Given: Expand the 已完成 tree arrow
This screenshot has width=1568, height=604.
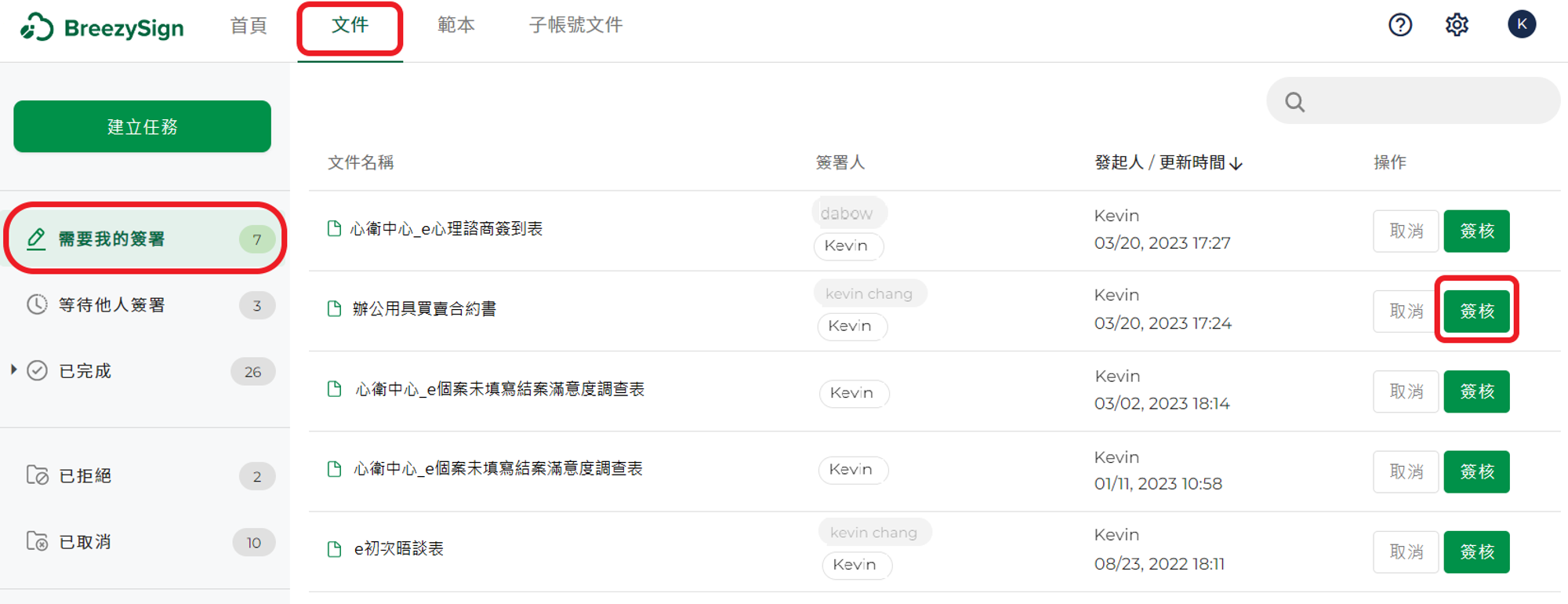Looking at the screenshot, I should coord(13,369).
